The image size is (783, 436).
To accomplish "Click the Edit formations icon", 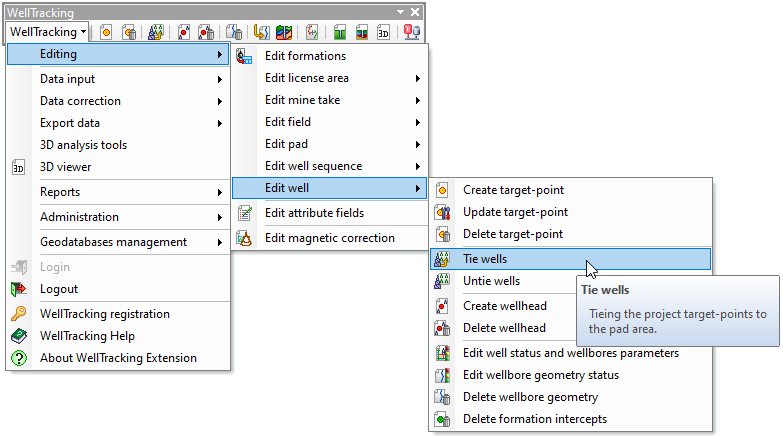I will pyautogui.click(x=244, y=56).
